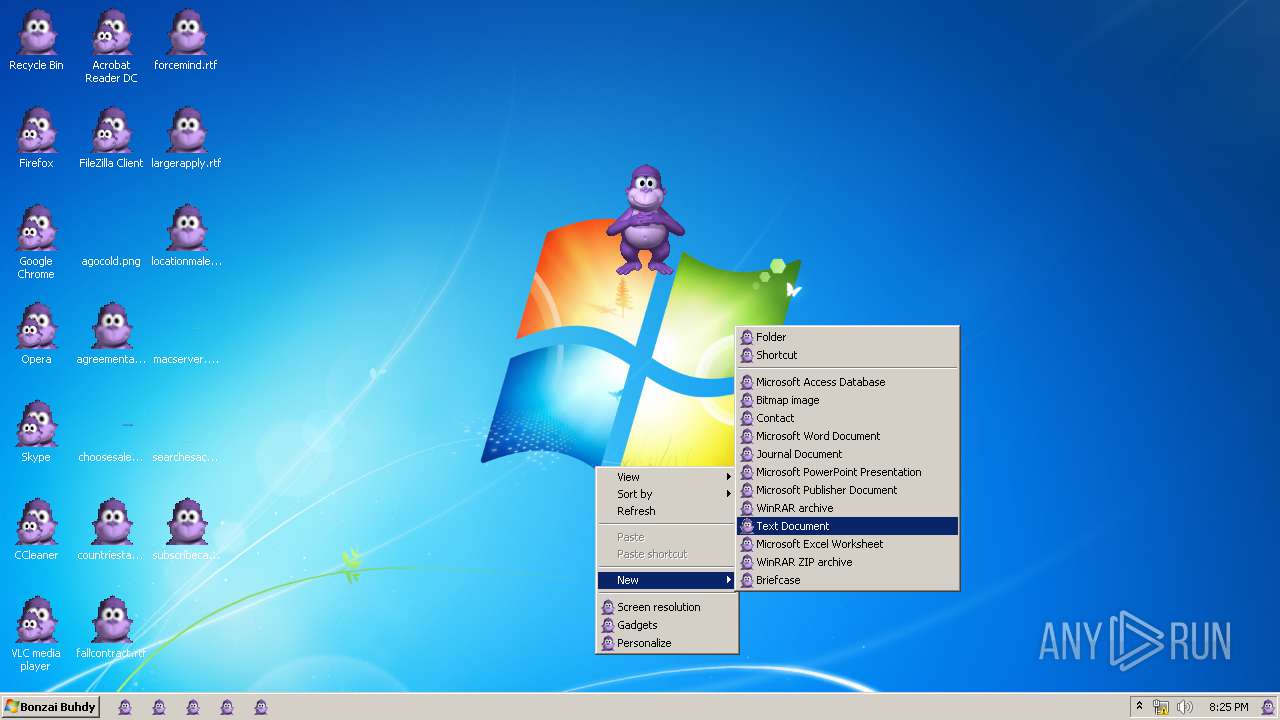This screenshot has width=1280, height=720.
Task: Open Personalize from the context menu
Action: (667, 643)
